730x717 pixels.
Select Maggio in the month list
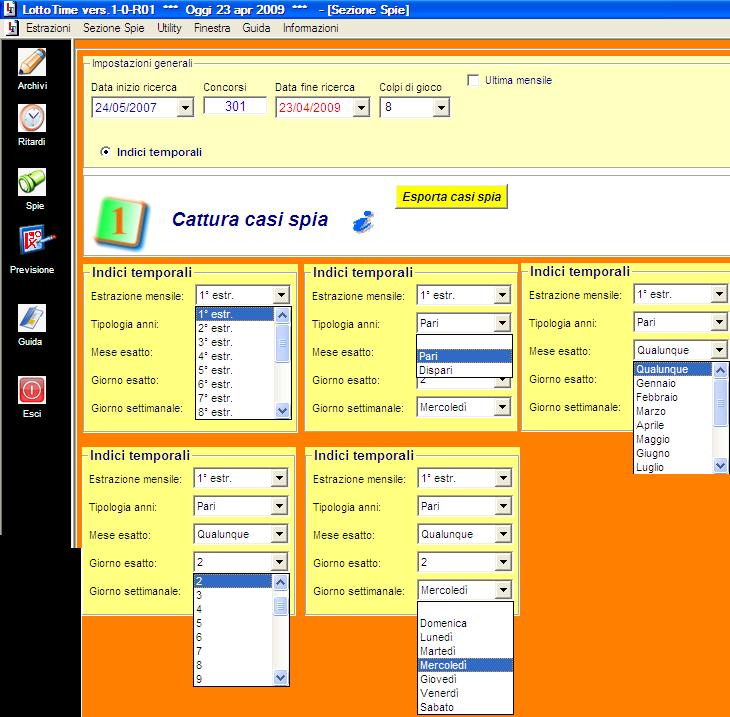673,439
